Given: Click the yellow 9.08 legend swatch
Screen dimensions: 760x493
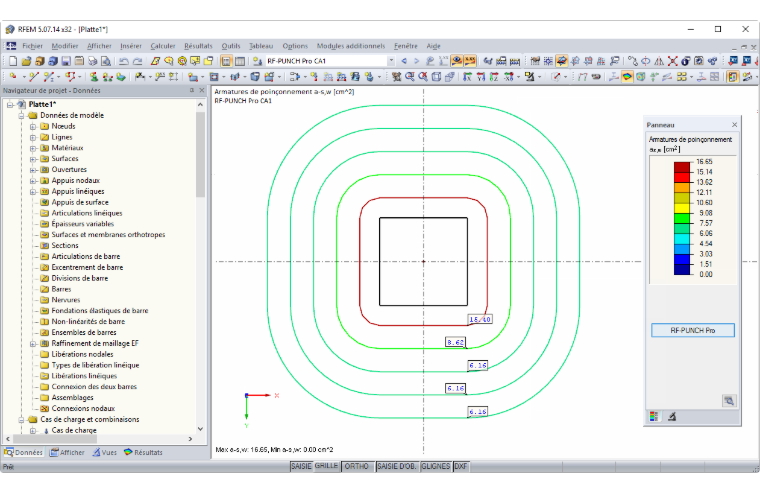Looking at the screenshot, I should click(x=681, y=208).
